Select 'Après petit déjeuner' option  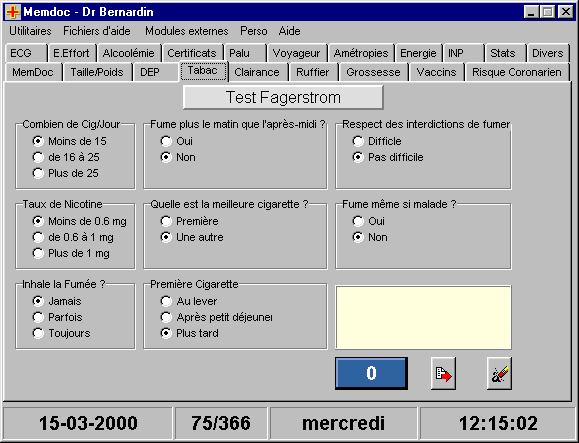[x=217, y=317]
